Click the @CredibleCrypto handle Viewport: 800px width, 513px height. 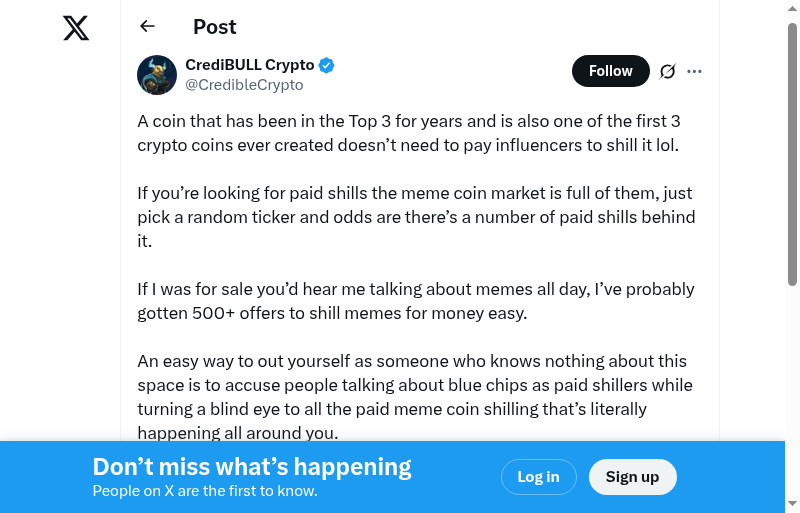244,85
